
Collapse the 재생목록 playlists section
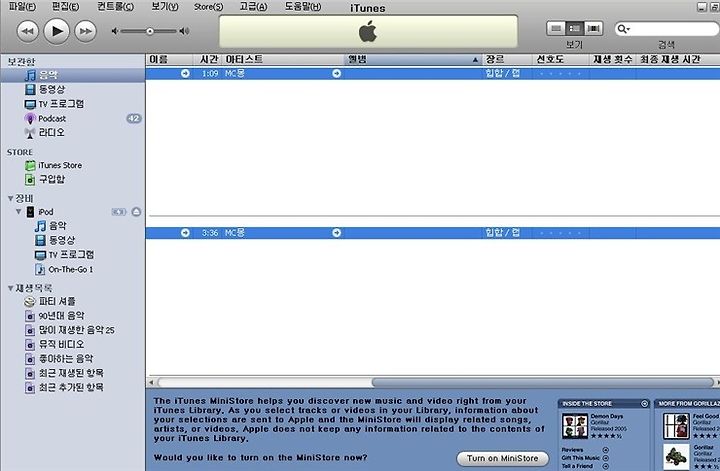coord(11,288)
